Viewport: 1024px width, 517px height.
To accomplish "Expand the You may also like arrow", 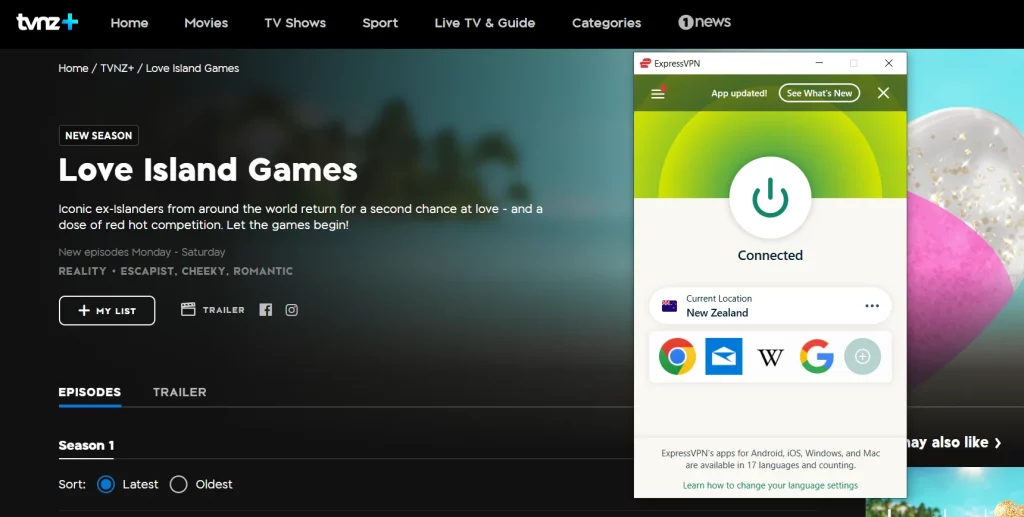I will click(x=998, y=443).
